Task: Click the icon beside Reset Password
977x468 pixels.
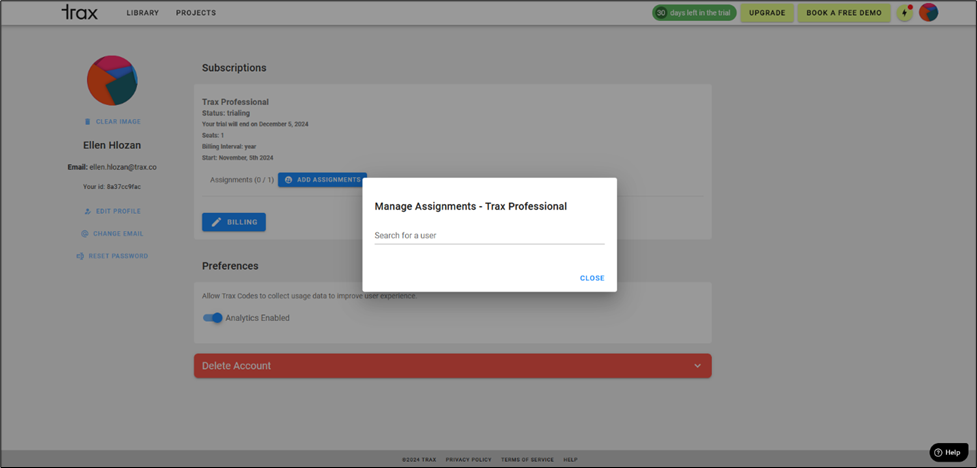Action: (80, 256)
